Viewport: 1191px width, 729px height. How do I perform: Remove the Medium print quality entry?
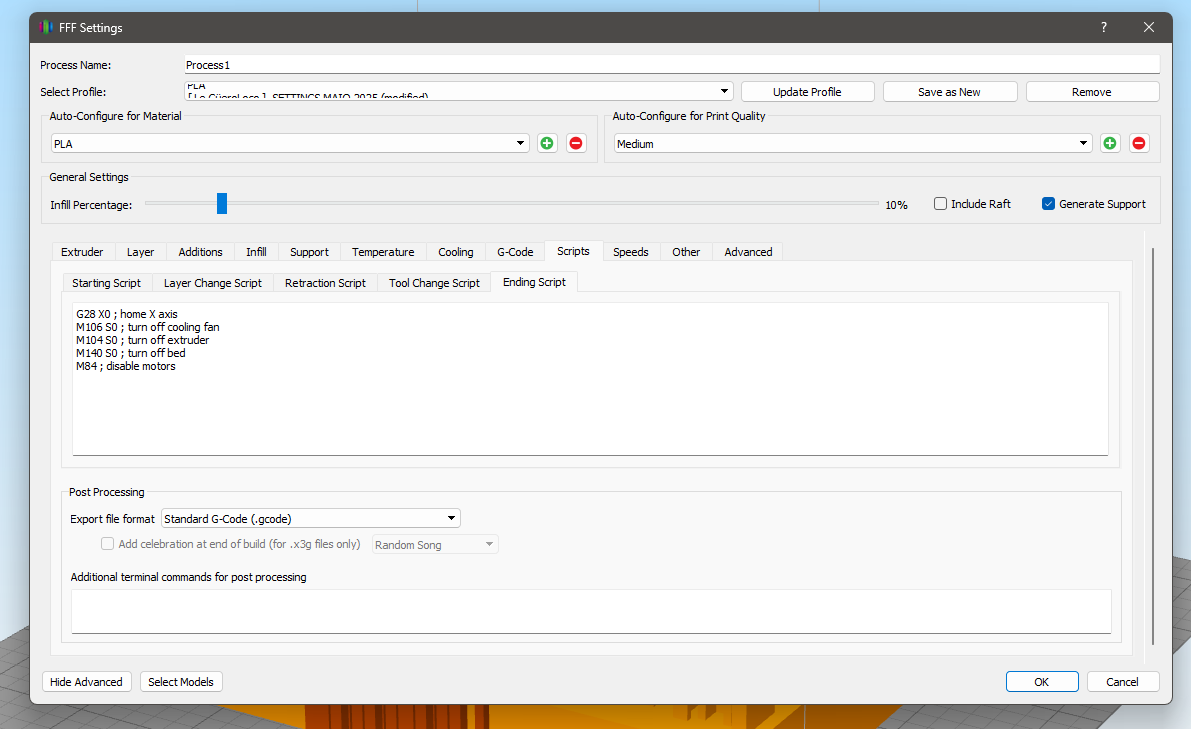point(1139,144)
